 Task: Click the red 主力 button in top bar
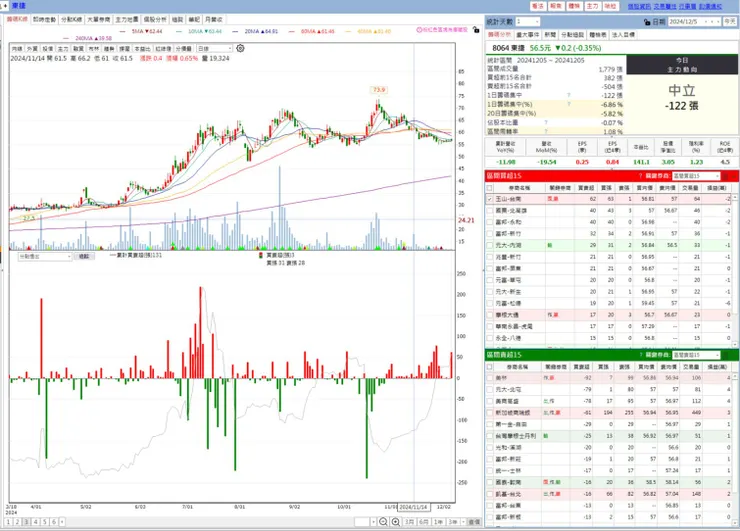(592, 6)
